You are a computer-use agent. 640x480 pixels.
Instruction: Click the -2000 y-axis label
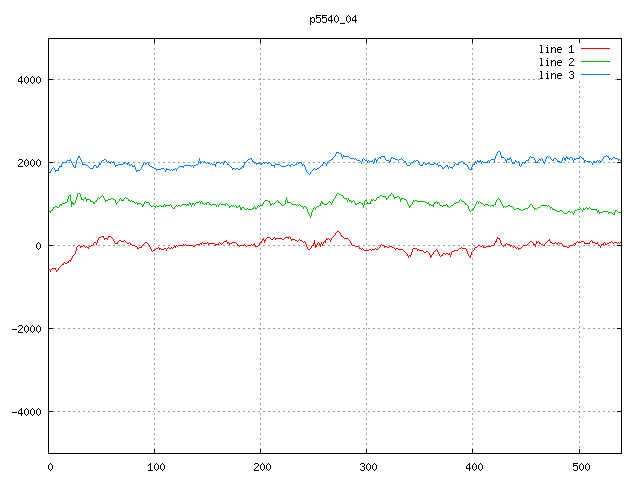click(x=27, y=329)
